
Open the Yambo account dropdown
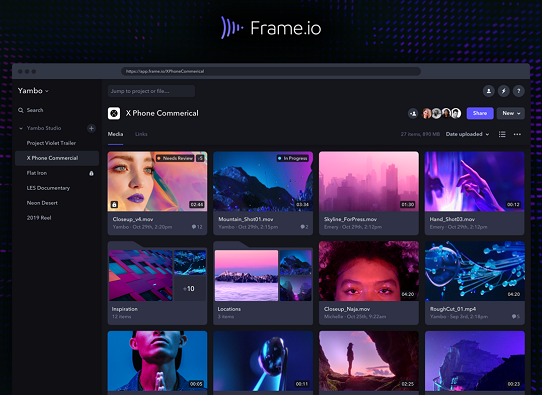click(33, 91)
